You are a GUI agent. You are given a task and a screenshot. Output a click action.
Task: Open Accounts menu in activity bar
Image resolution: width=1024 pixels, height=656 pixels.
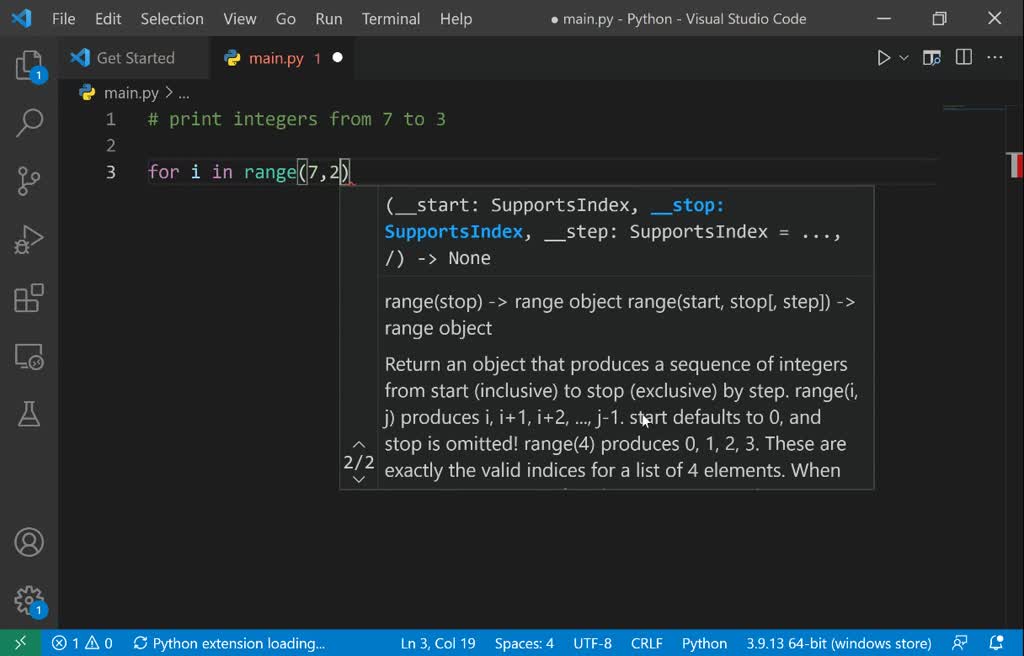coord(29,542)
